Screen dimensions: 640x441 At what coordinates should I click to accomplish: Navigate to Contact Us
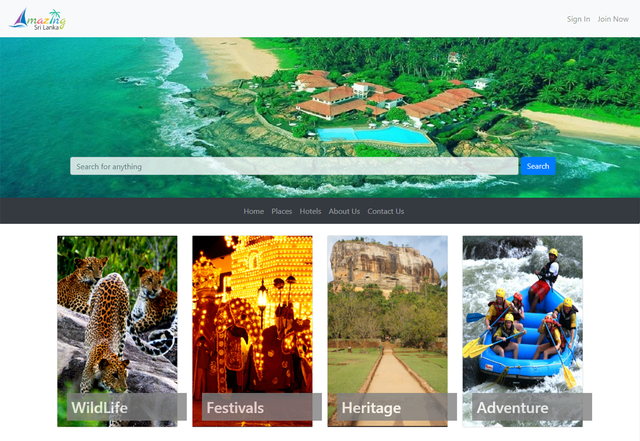point(386,212)
